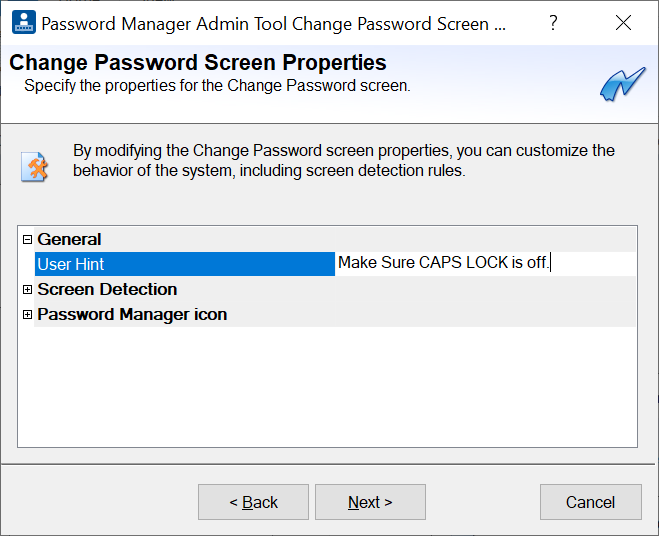The height and width of the screenshot is (540, 663).
Task: Go to the previous page with Back
Action: [x=254, y=502]
